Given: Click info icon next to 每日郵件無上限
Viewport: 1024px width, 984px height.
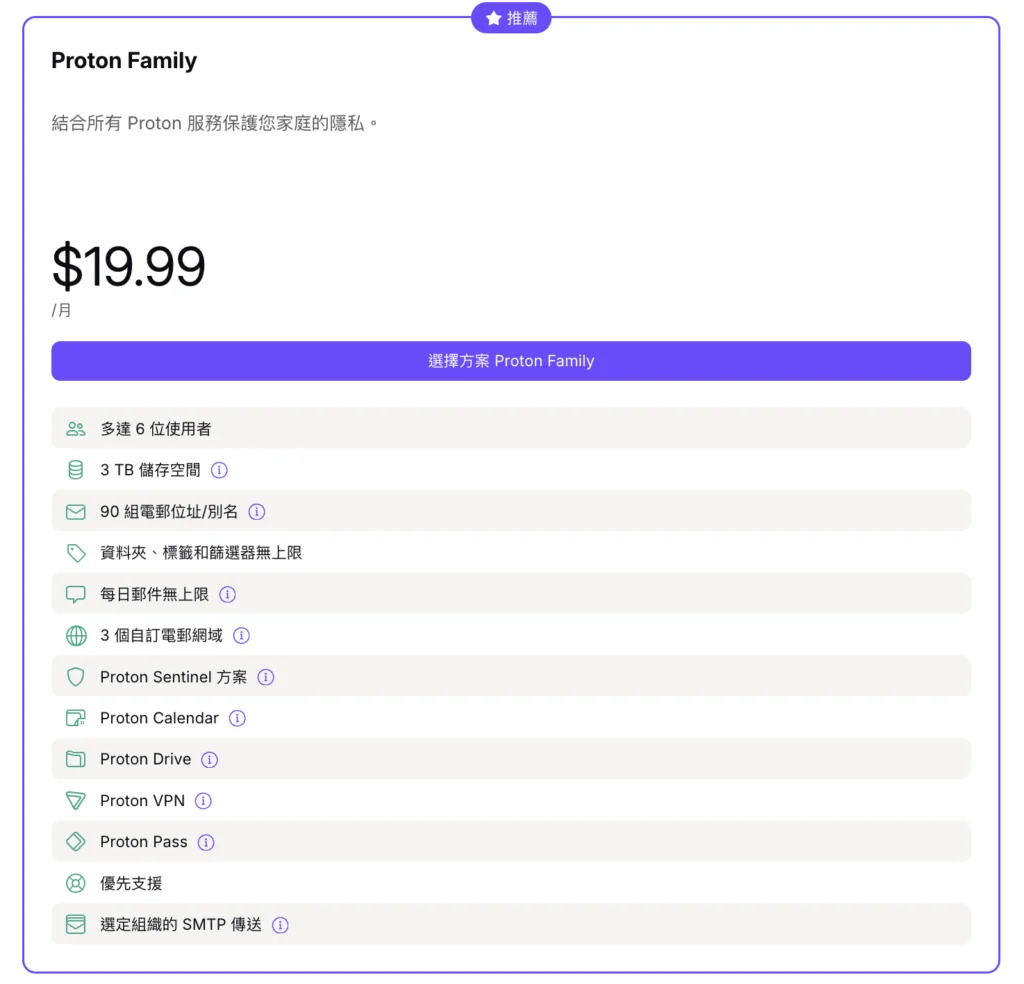Looking at the screenshot, I should 228,594.
